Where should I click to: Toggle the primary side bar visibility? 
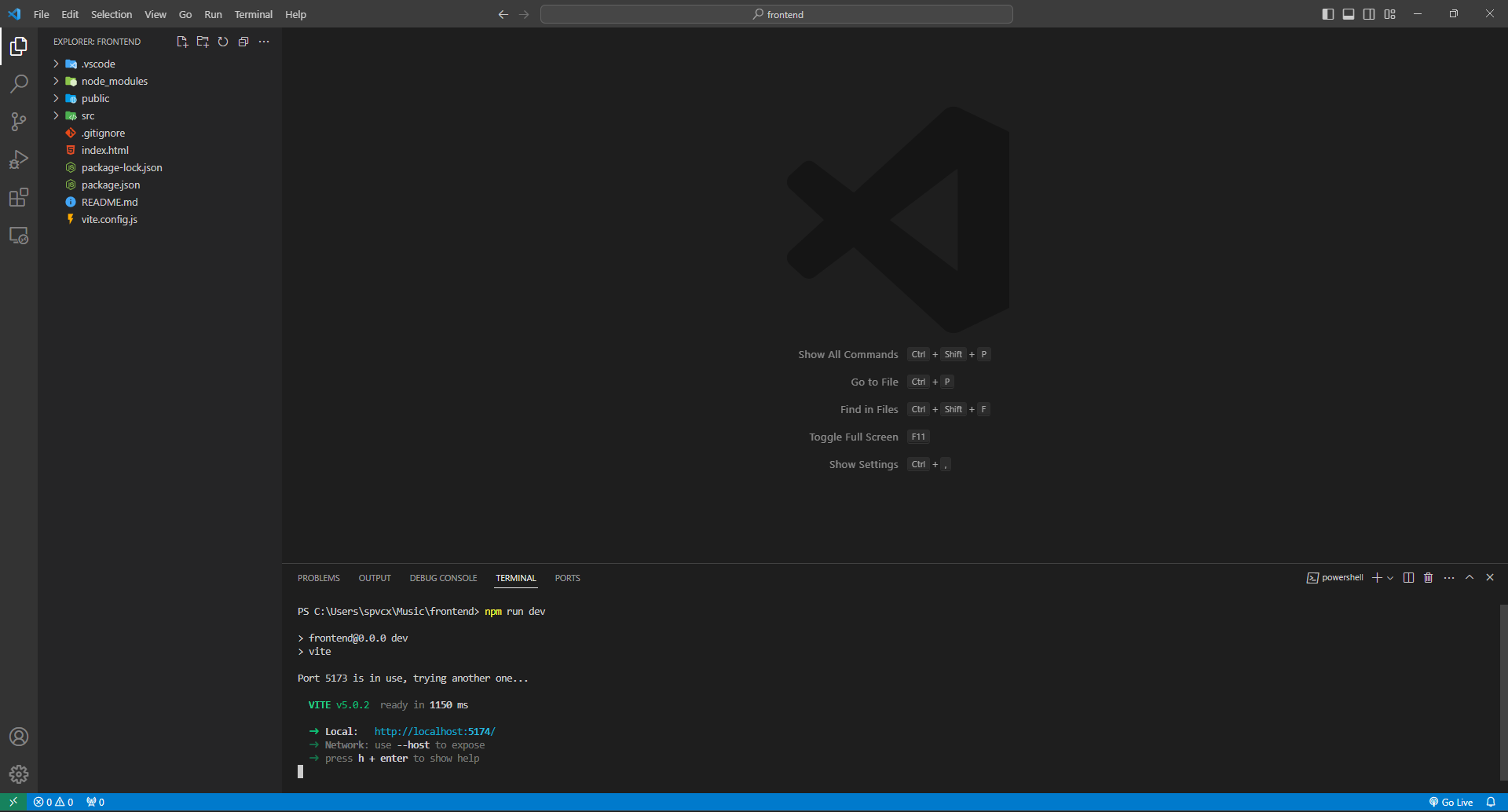point(1328,14)
